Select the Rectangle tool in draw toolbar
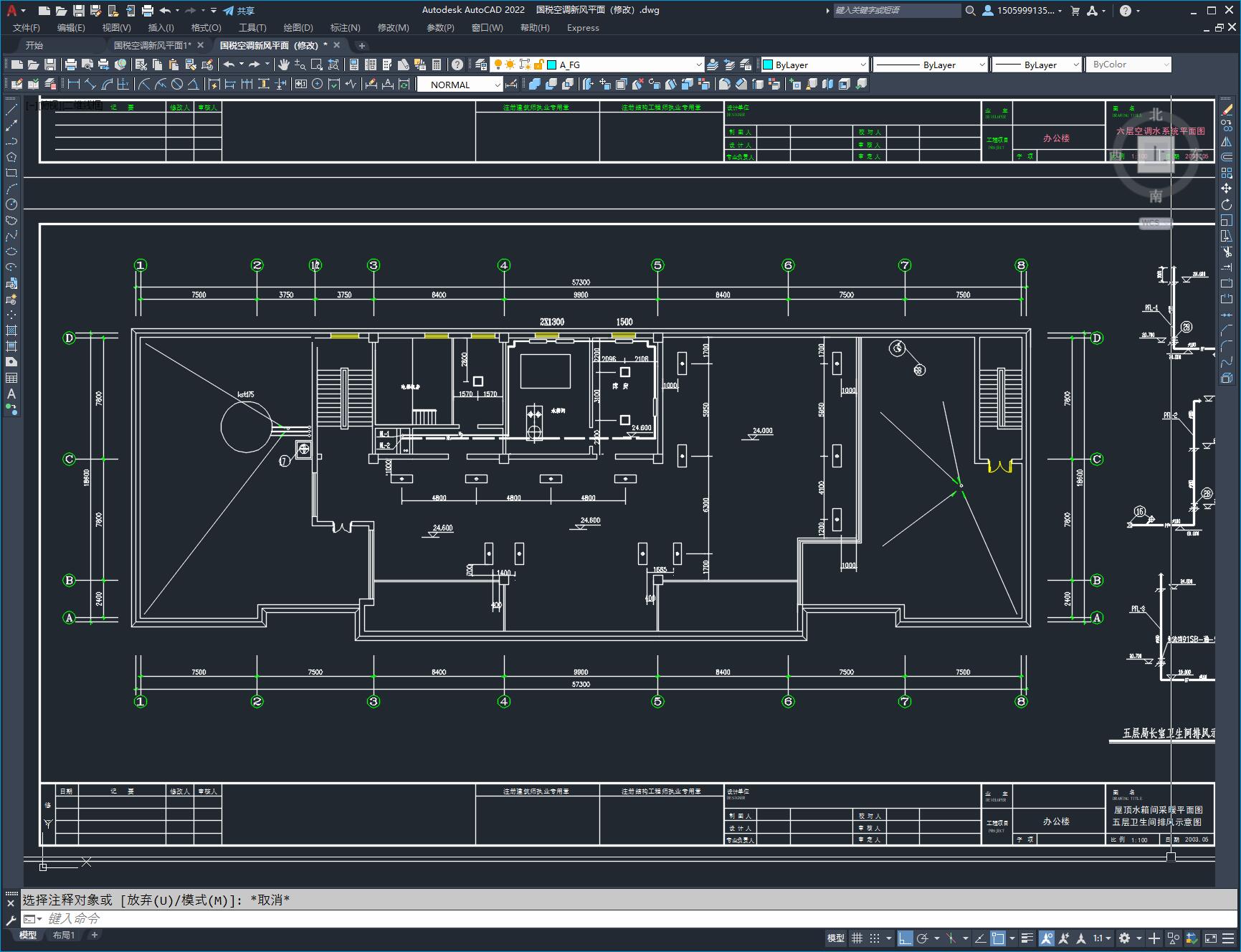The width and height of the screenshot is (1241, 952). pyautogui.click(x=11, y=173)
